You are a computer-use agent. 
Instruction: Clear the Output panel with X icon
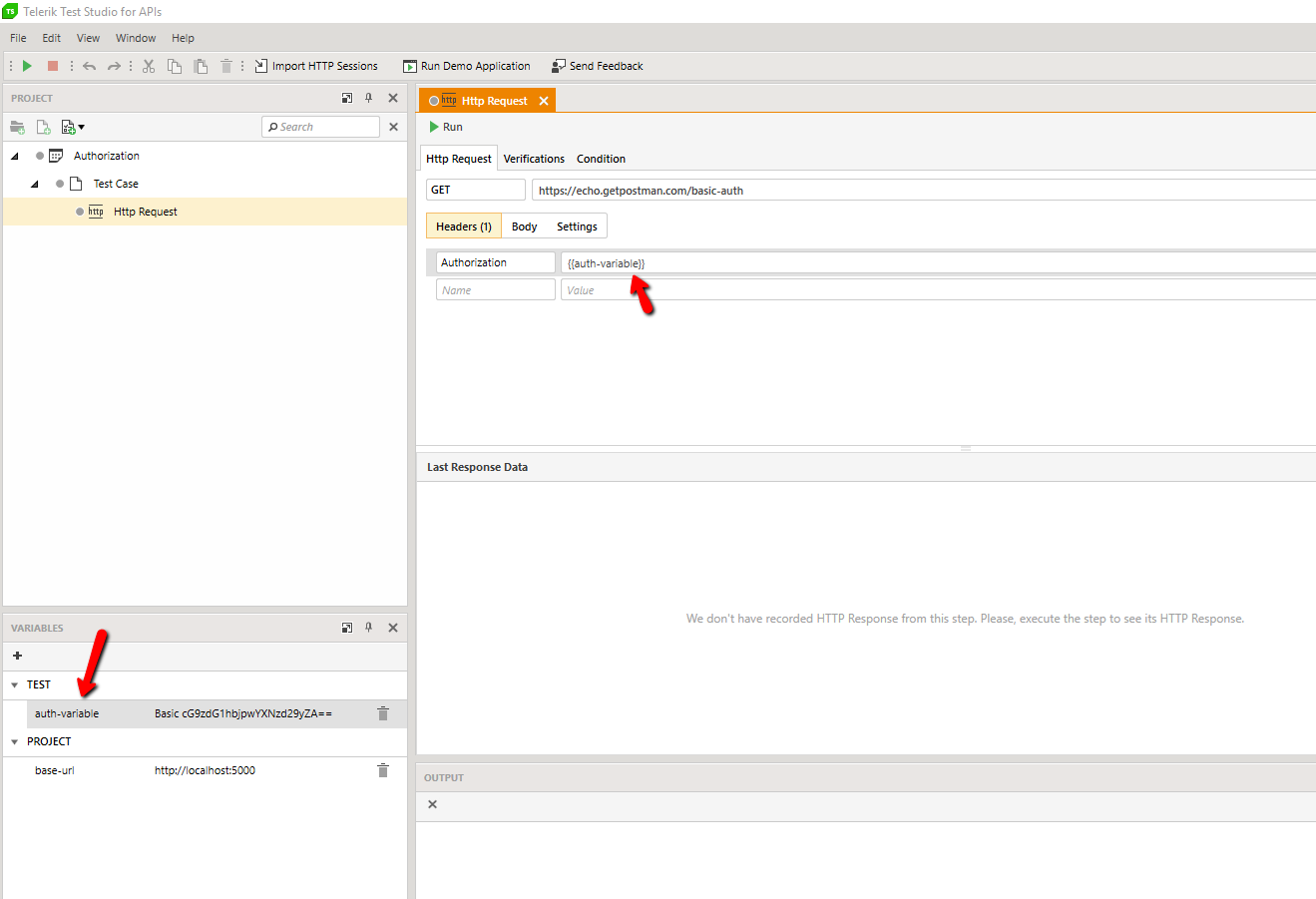coord(432,804)
